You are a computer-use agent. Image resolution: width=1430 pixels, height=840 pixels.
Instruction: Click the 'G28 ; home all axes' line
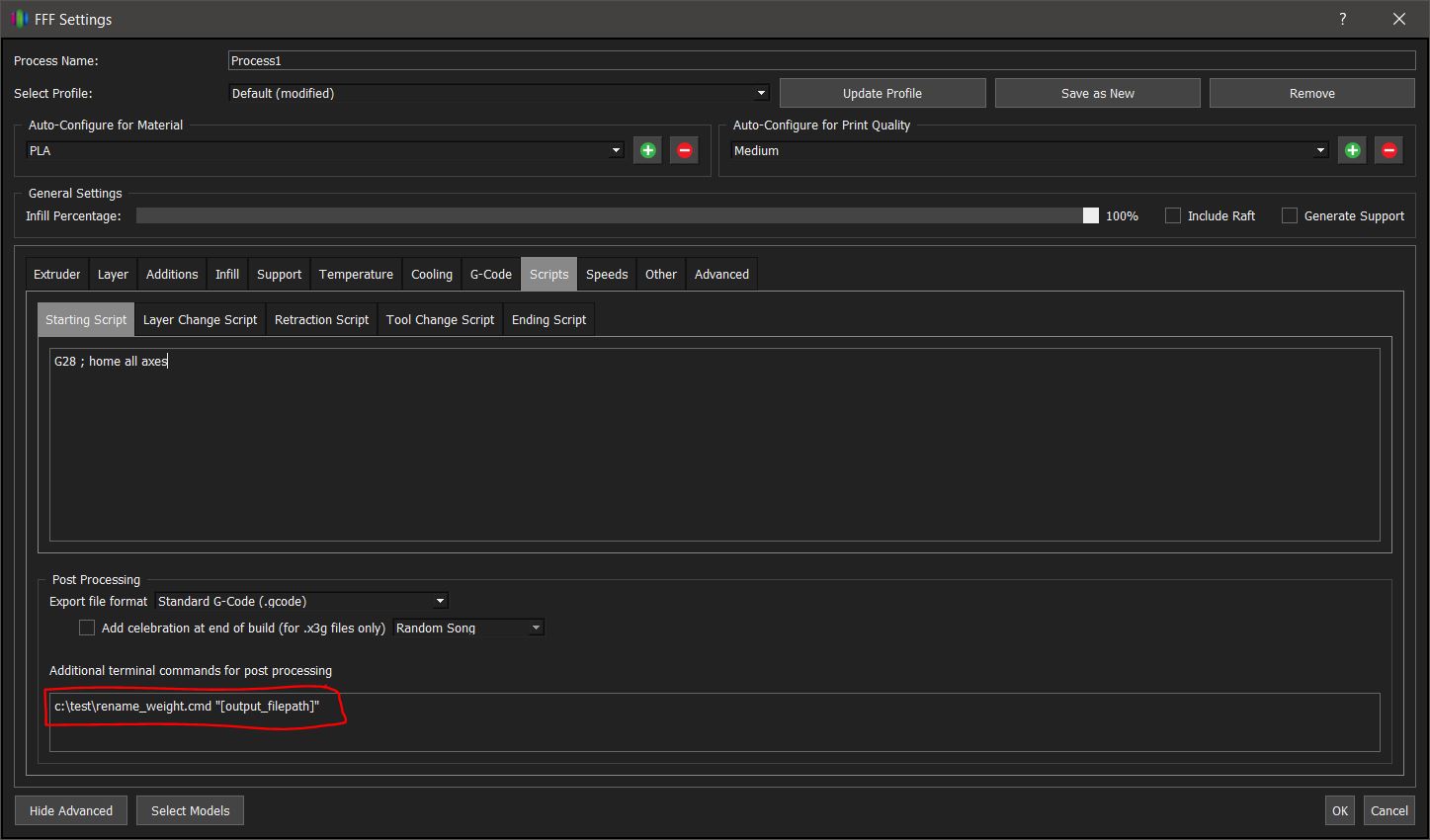111,361
